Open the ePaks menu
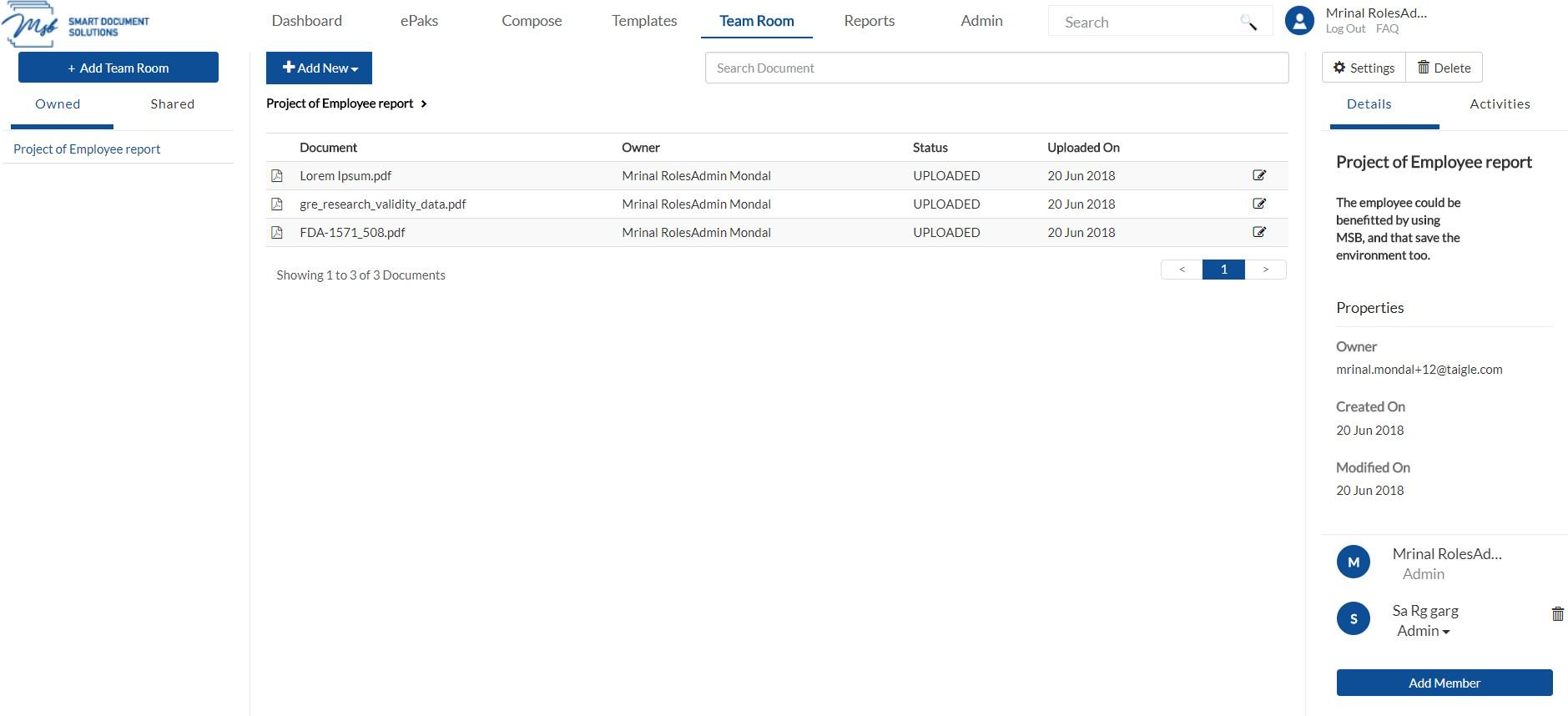The width and height of the screenshot is (1568, 716). [419, 21]
